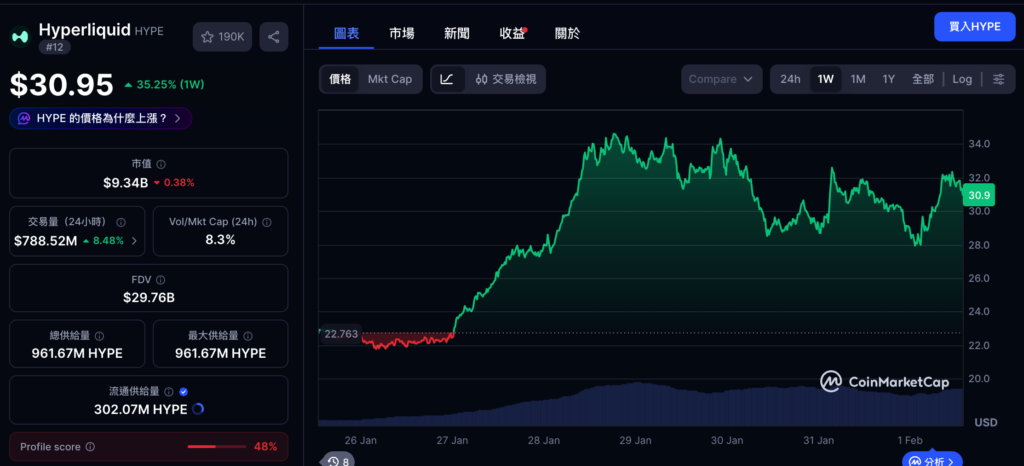1024x466 pixels.
Task: Click the Hyperliquid logo icon
Action: pyautogui.click(x=20, y=37)
